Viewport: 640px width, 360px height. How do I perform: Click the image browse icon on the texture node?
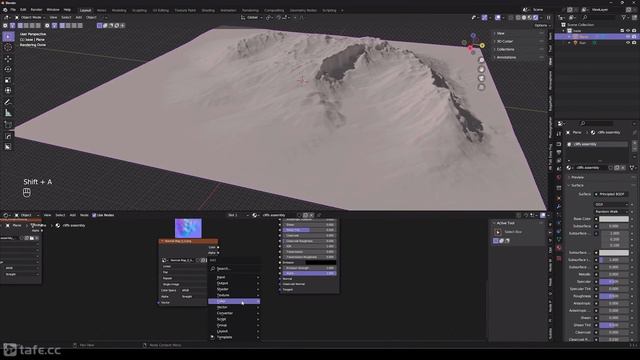click(164, 260)
